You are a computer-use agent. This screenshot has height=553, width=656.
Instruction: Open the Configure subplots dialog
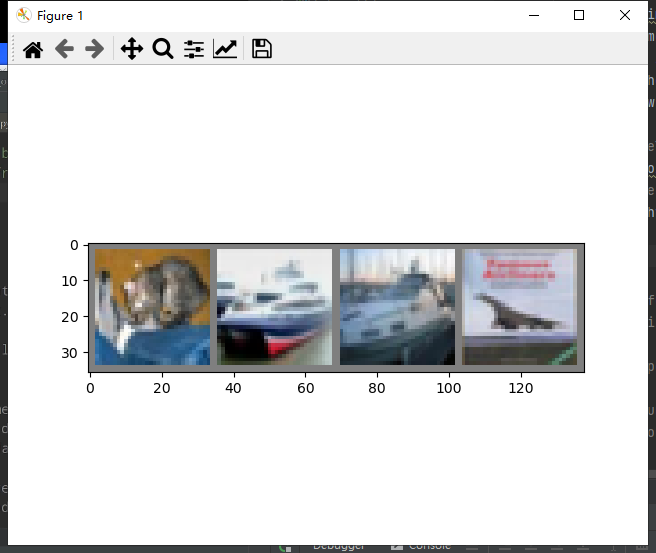click(194, 49)
